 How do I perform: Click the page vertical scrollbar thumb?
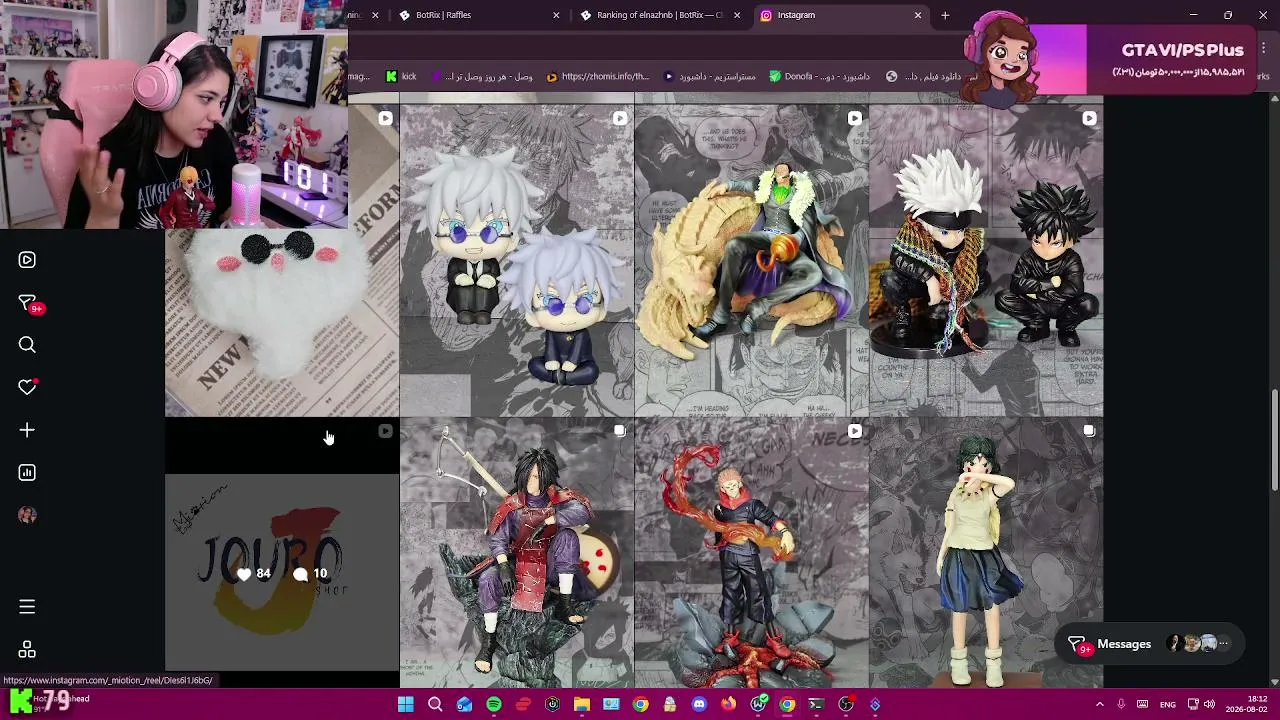(1274, 440)
